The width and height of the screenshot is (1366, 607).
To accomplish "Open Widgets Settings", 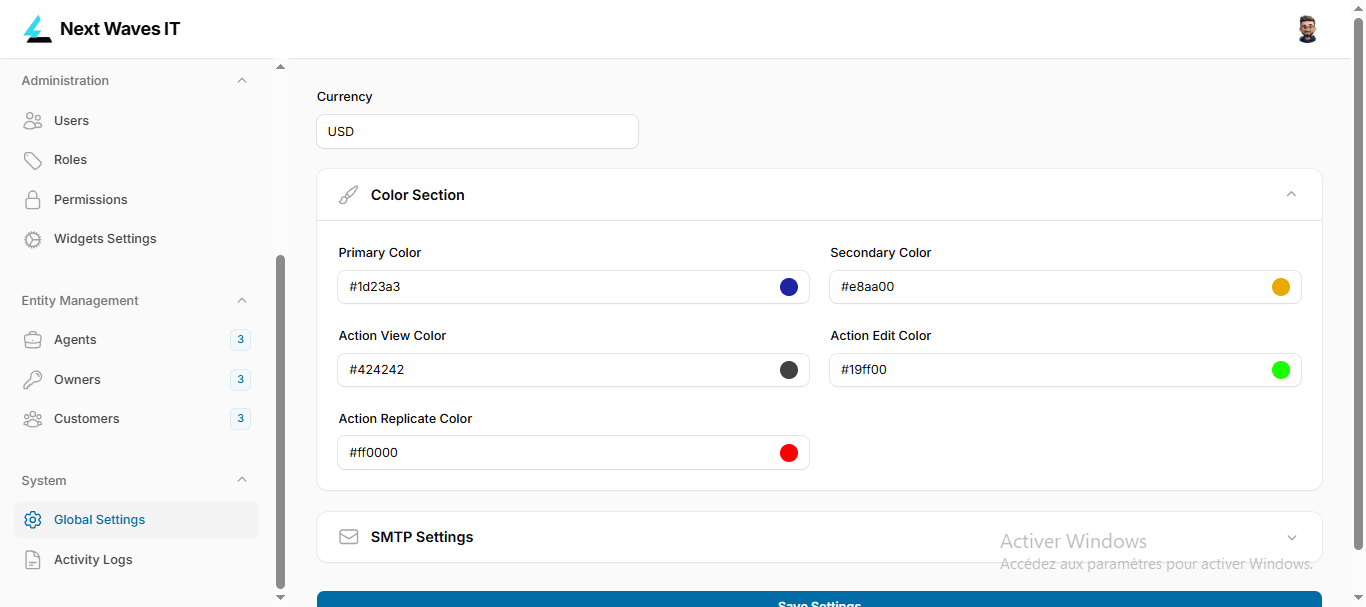I will 136,239.
